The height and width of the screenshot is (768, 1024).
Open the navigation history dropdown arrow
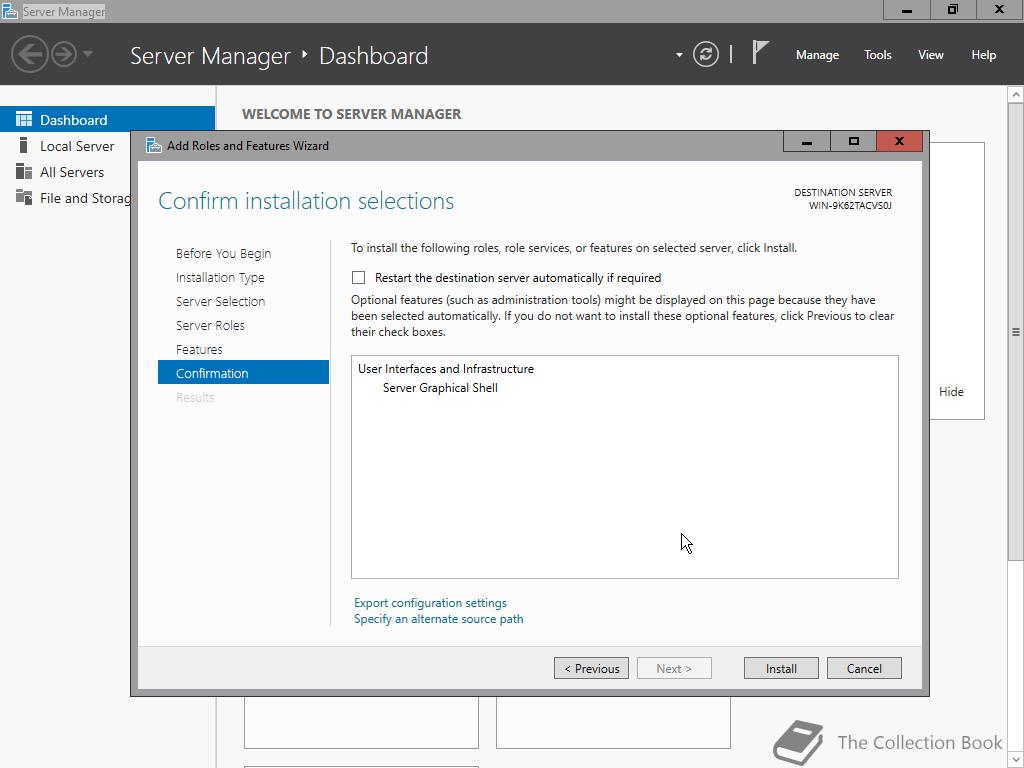coord(88,54)
